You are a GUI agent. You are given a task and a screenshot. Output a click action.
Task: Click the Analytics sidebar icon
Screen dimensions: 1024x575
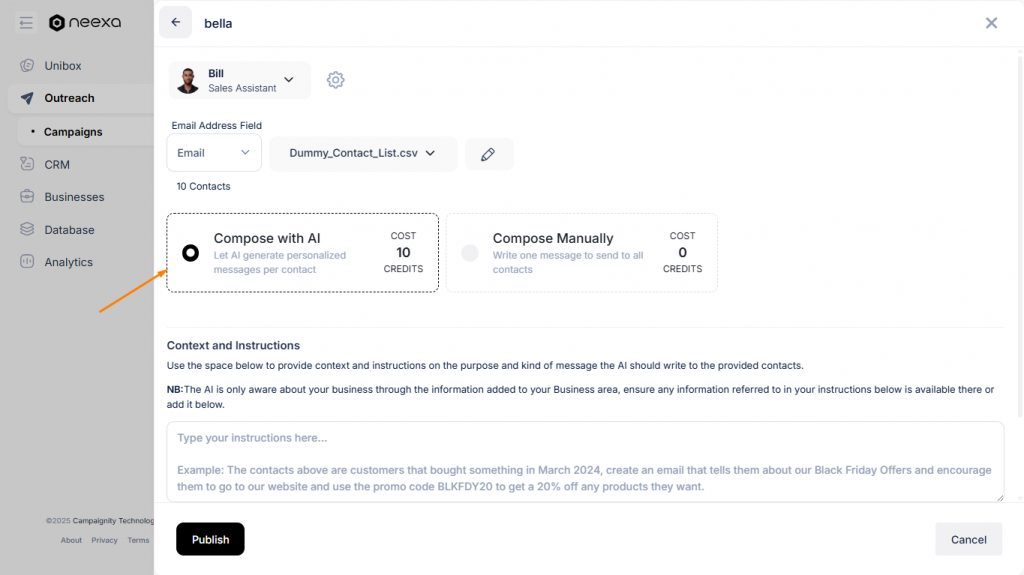click(x=27, y=262)
